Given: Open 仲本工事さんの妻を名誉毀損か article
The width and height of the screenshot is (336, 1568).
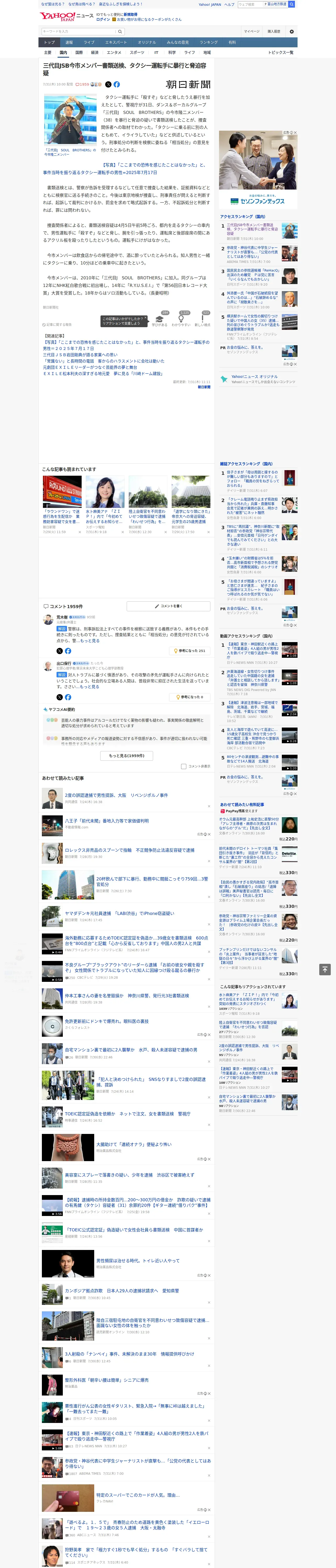Looking at the screenshot, I should point(127,996).
